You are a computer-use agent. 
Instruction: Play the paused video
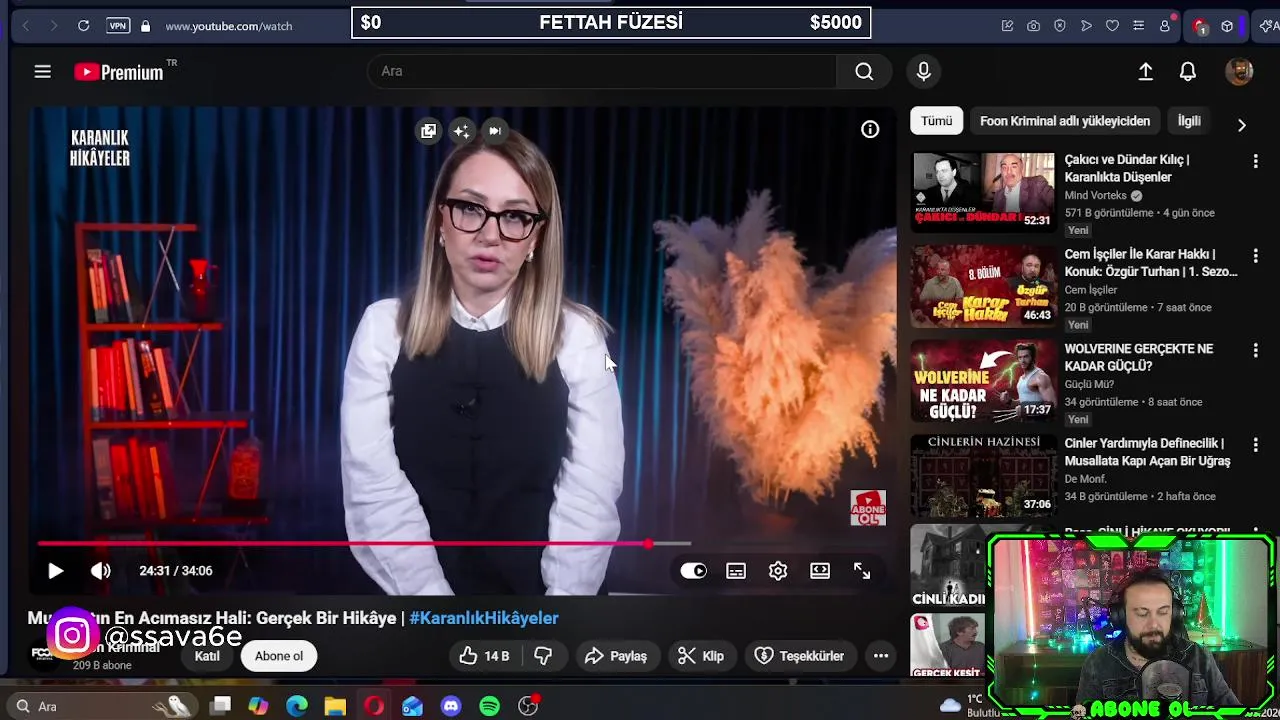56,571
